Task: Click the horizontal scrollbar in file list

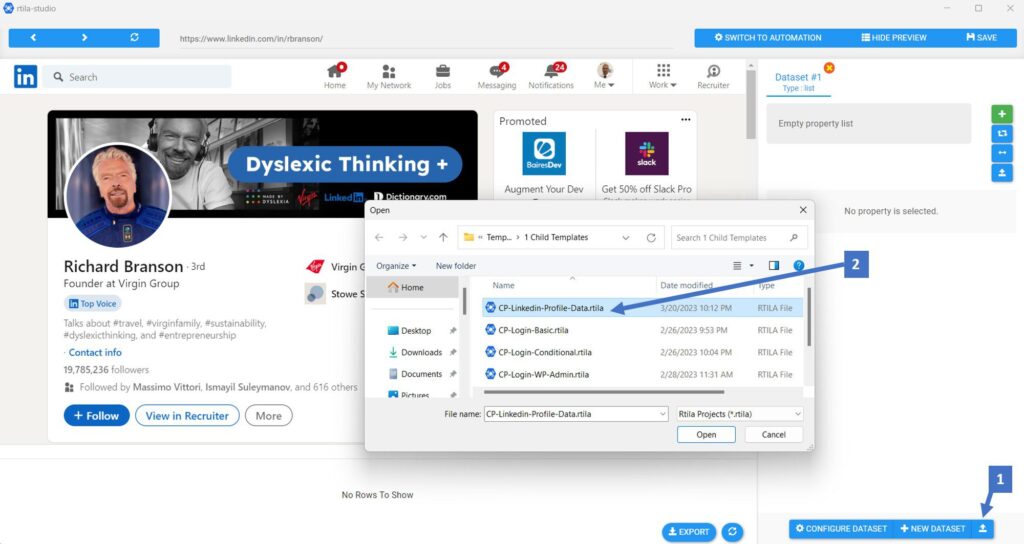Action: tap(604, 392)
